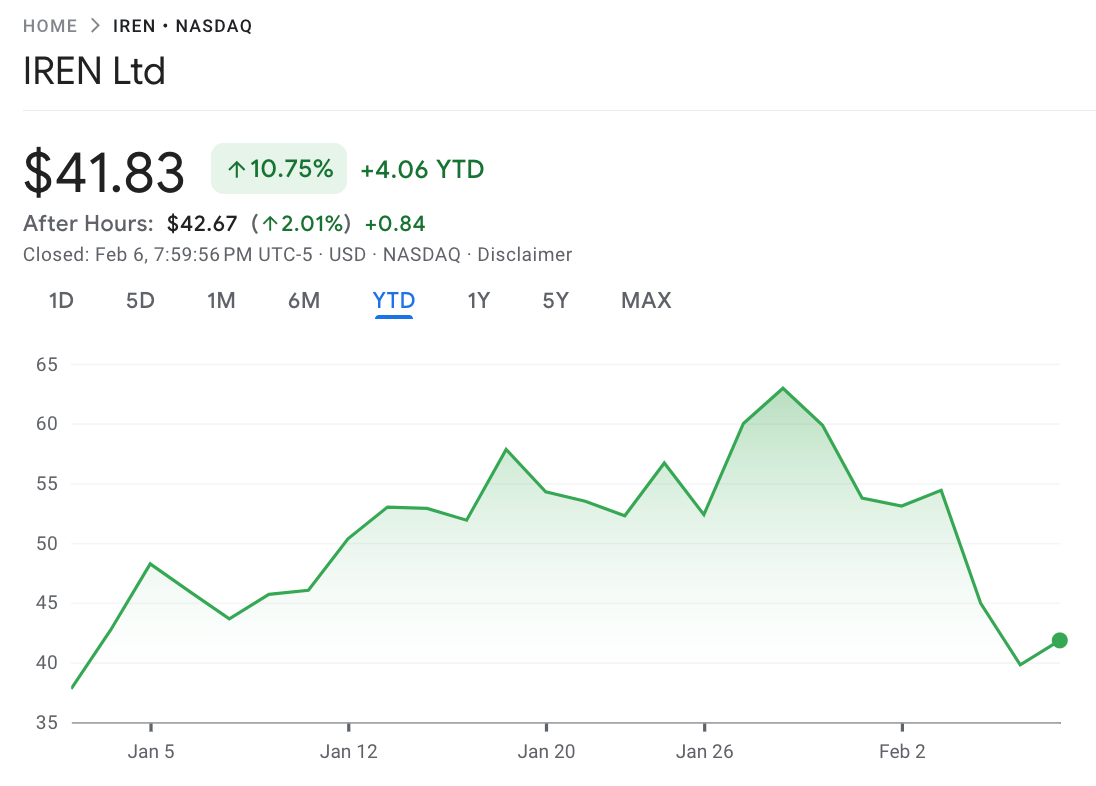Click the 60 y-axis label

point(47,424)
